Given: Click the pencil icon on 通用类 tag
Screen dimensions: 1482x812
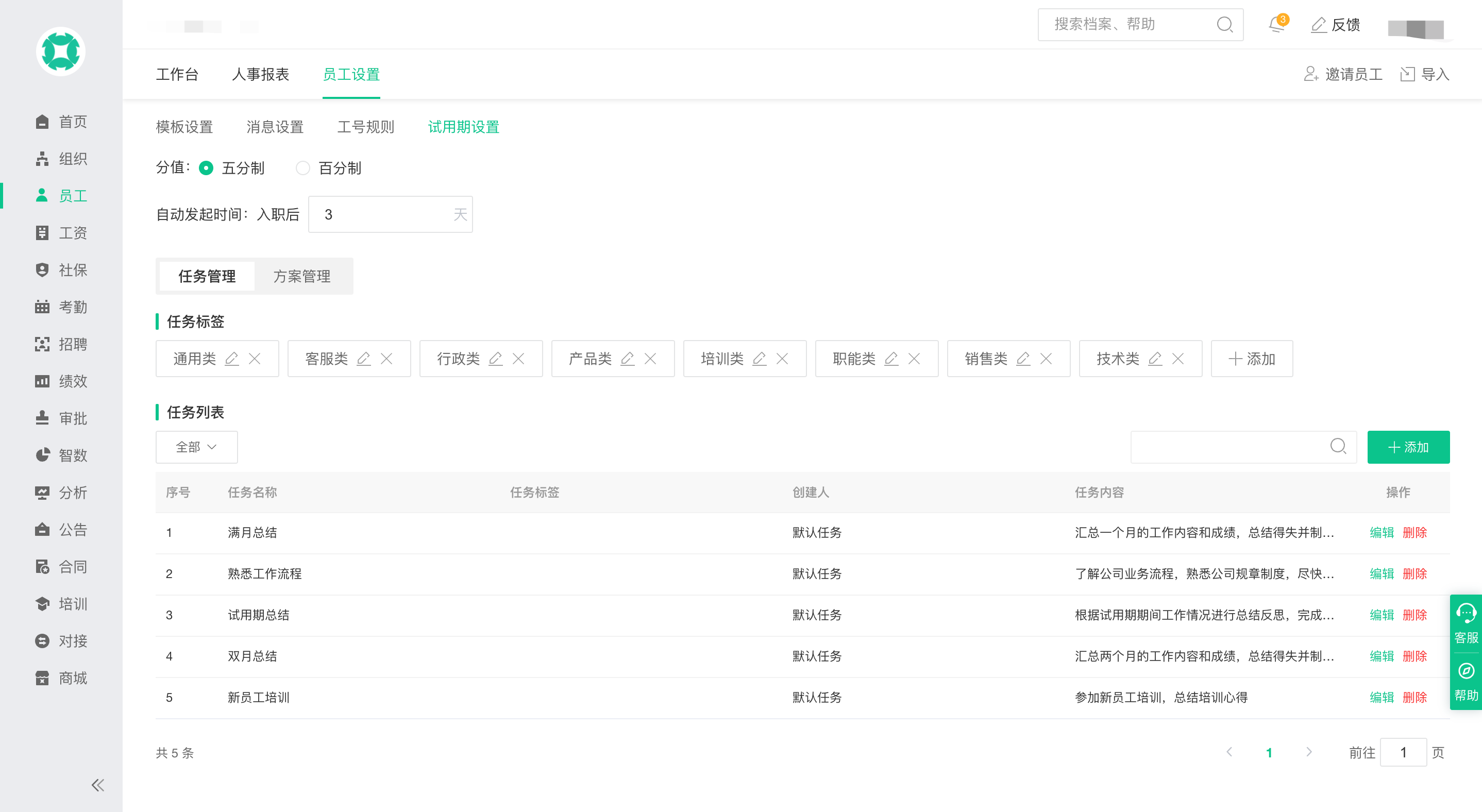Looking at the screenshot, I should click(x=231, y=359).
